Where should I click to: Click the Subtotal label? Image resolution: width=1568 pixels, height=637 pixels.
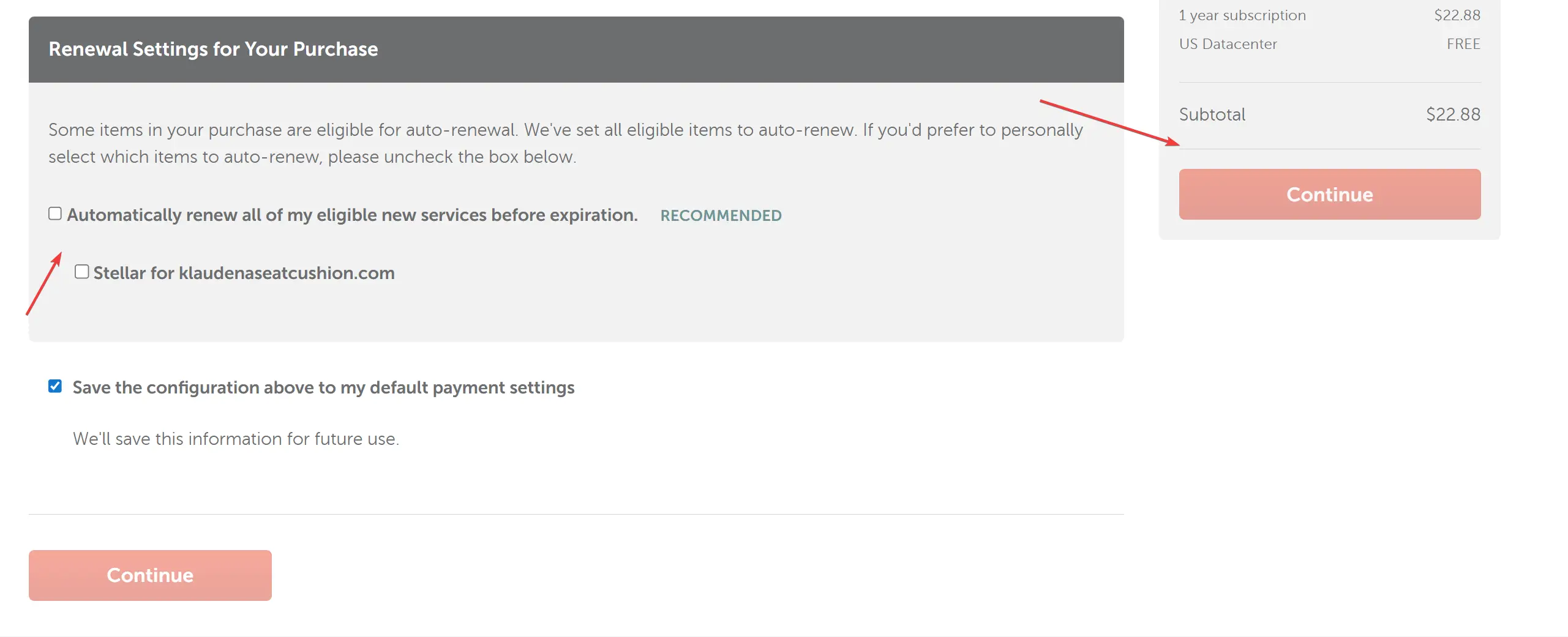(x=1212, y=114)
